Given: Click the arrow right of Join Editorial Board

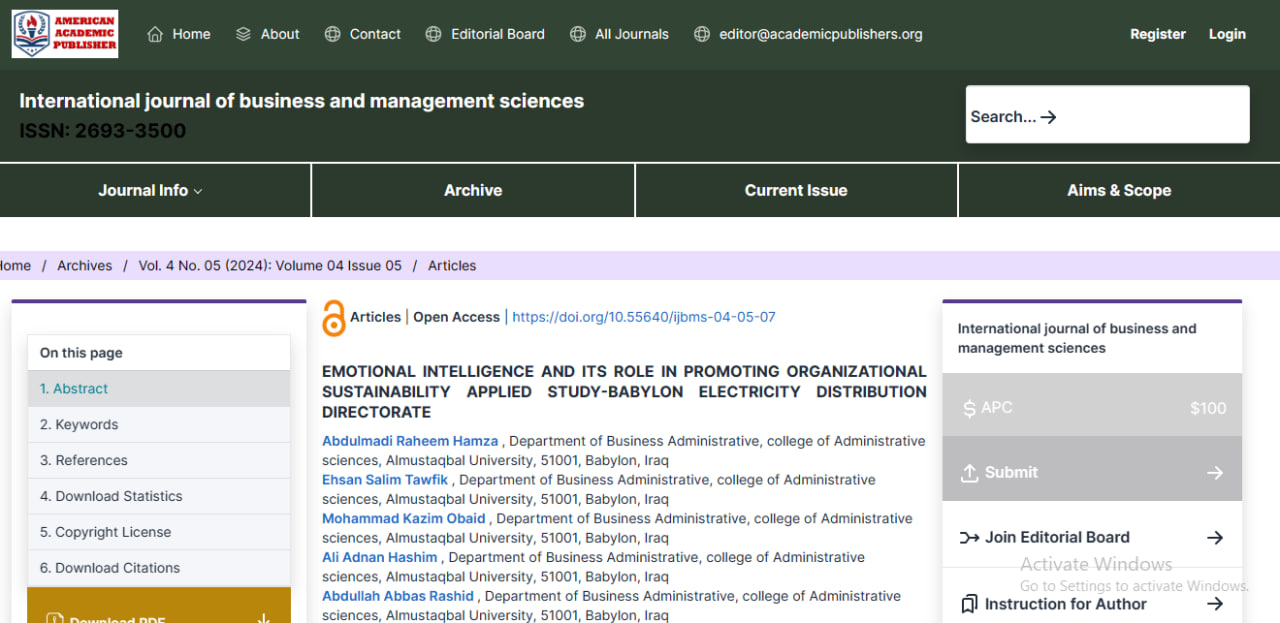Looking at the screenshot, I should [x=1215, y=538].
